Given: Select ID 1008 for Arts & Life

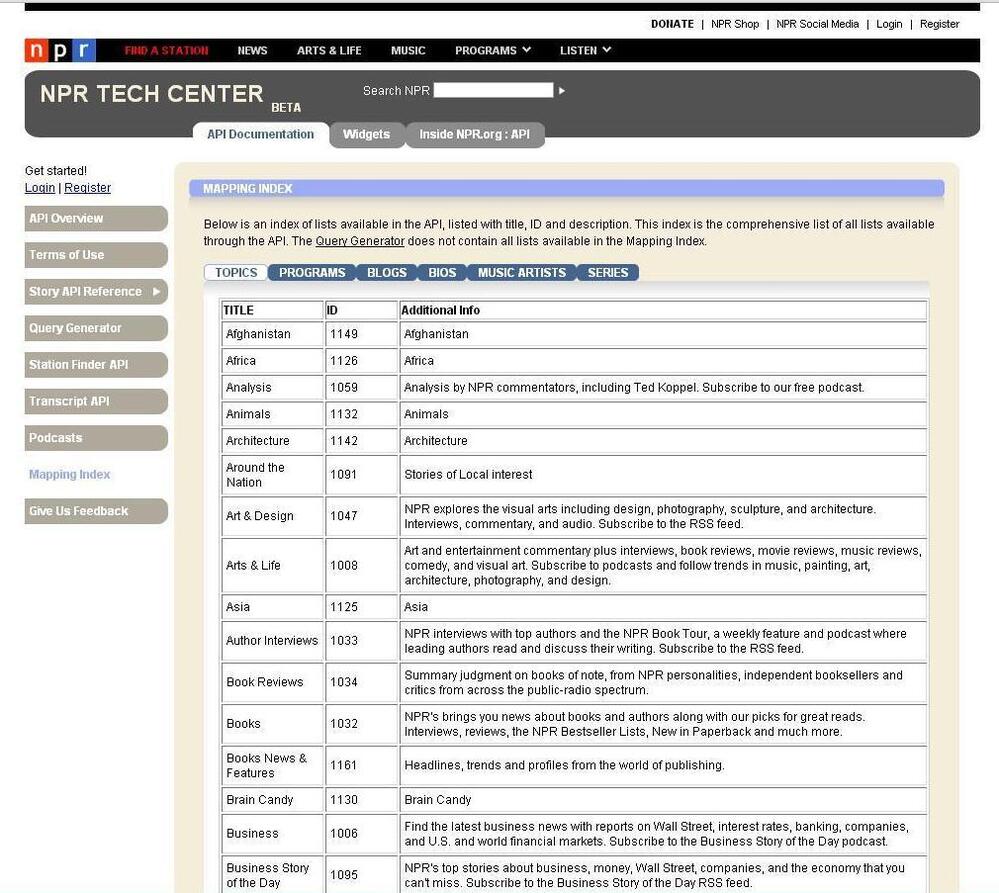Looking at the screenshot, I should pos(361,566).
